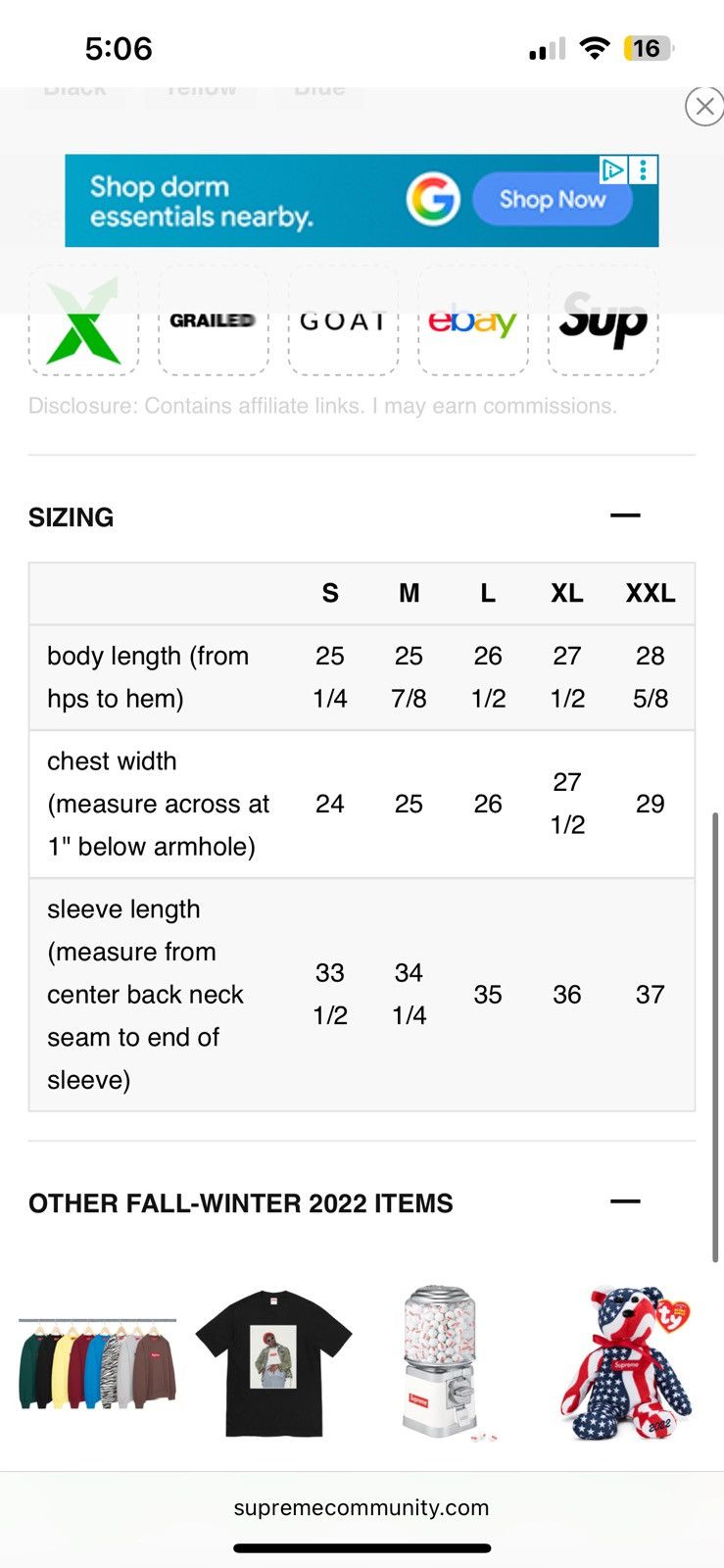Tap the SIZING section heading
The width and height of the screenshot is (724, 1568).
point(71,517)
